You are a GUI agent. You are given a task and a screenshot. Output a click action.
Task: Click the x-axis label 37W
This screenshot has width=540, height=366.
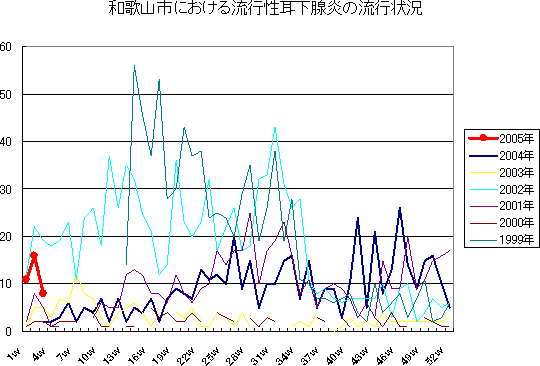pyautogui.click(x=310, y=356)
